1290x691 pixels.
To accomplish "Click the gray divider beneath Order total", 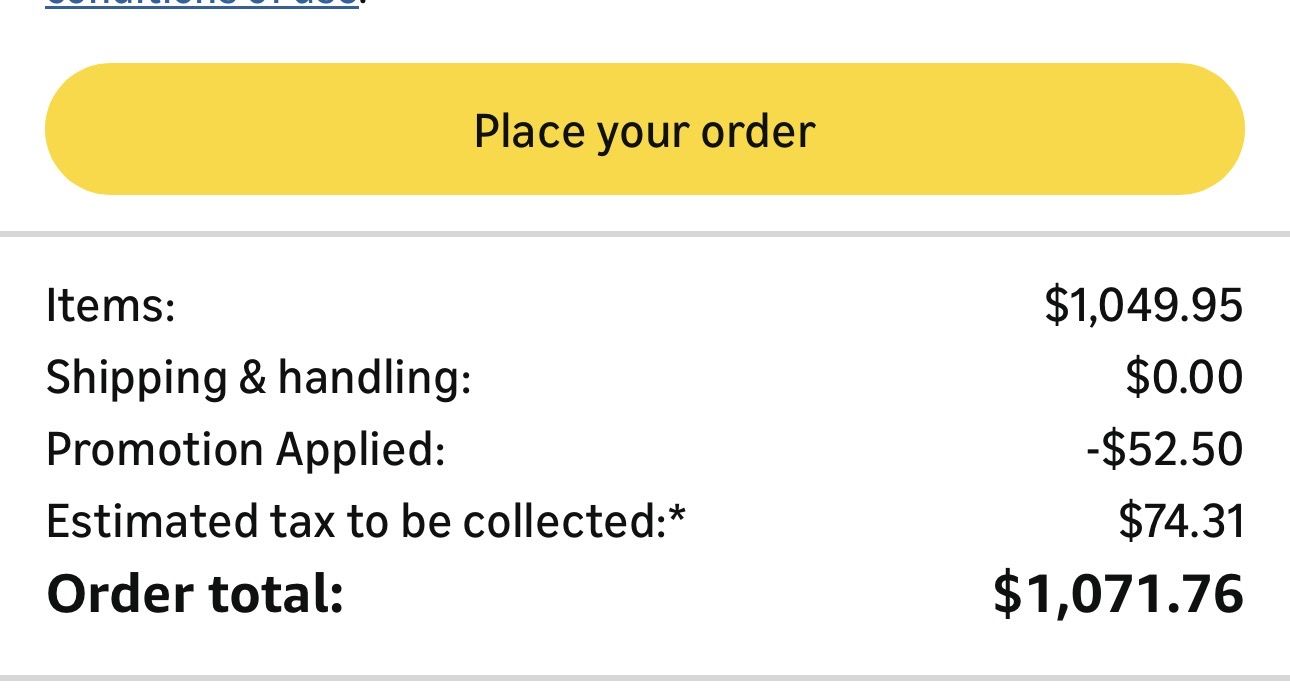I will click(645, 678).
